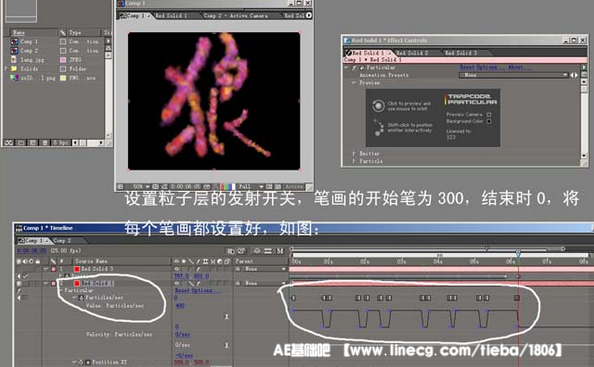
Task: Click the orbit preview circle icon
Action: [x=378, y=106]
